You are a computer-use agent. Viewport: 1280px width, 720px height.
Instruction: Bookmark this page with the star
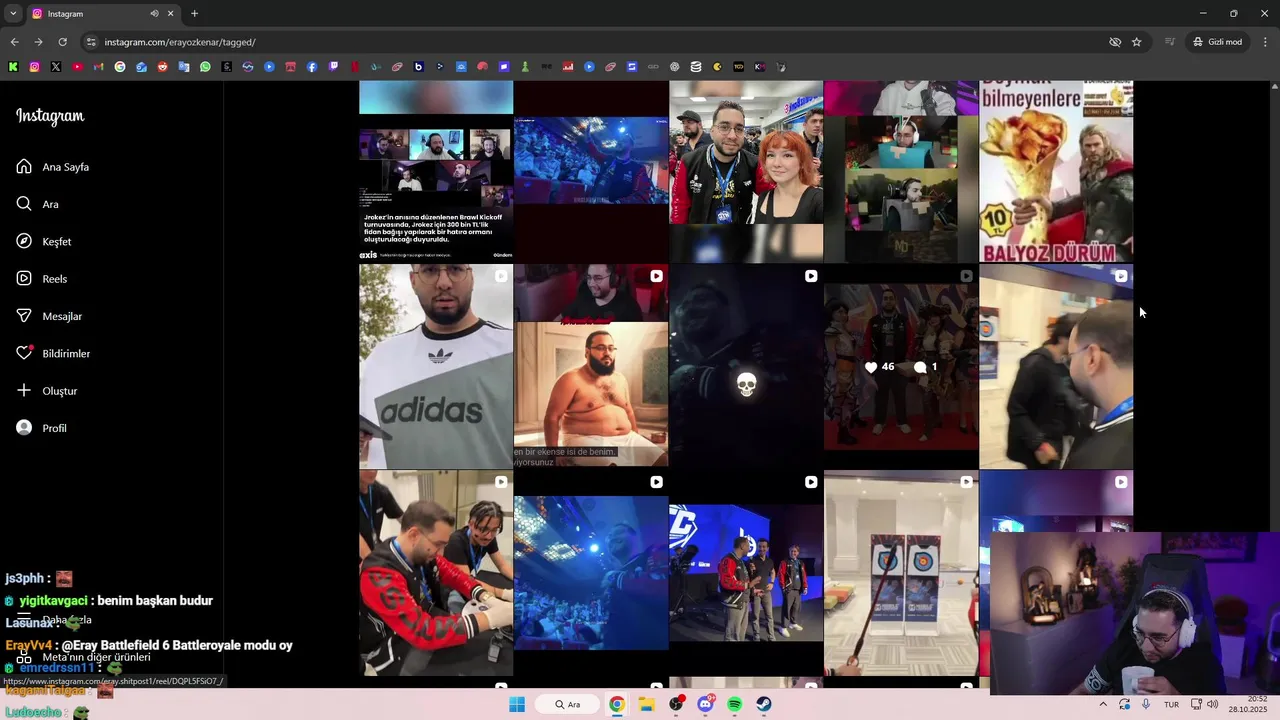point(1136,42)
